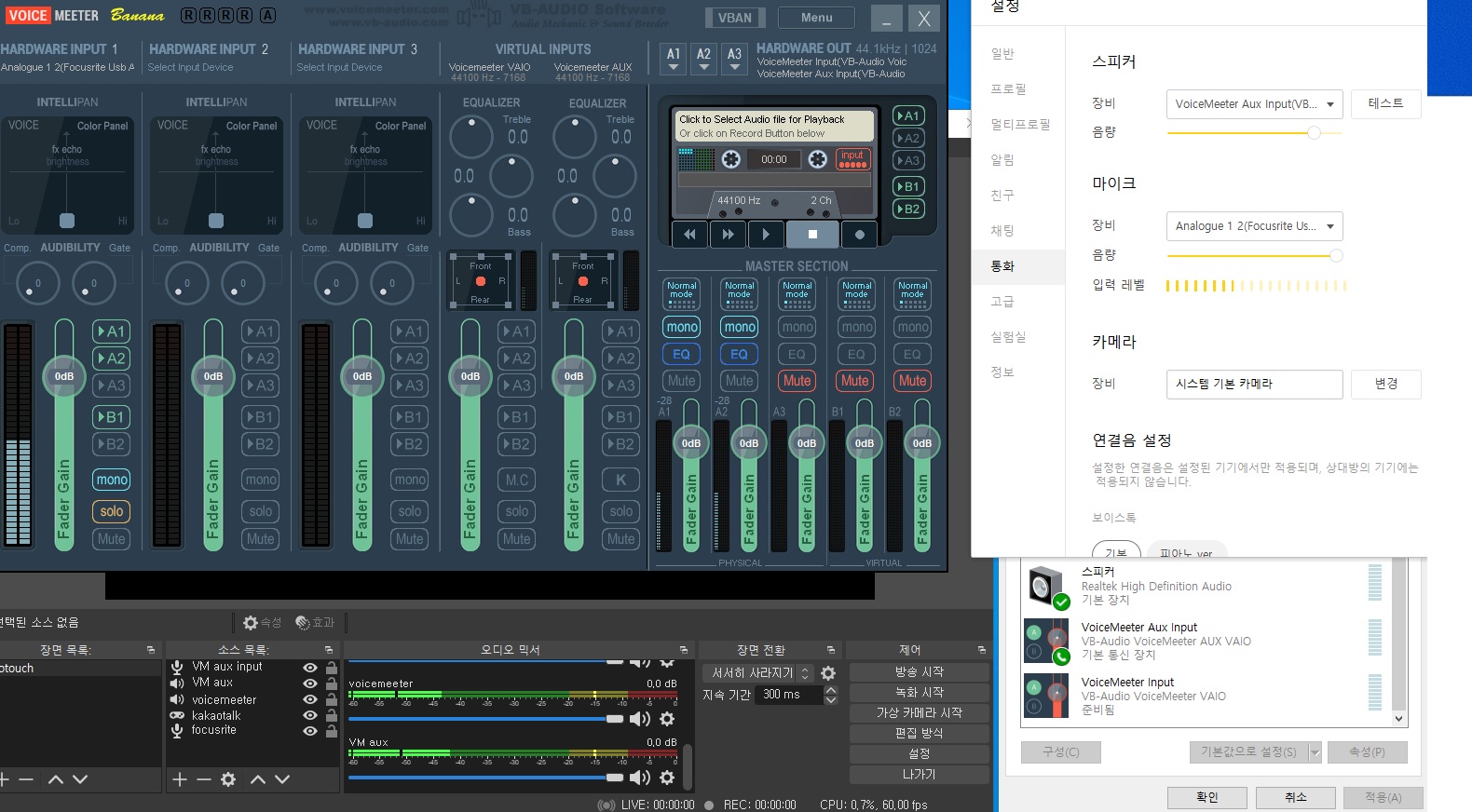Start recording with the cassette record button
This screenshot has width=1472, height=812.
point(859,235)
